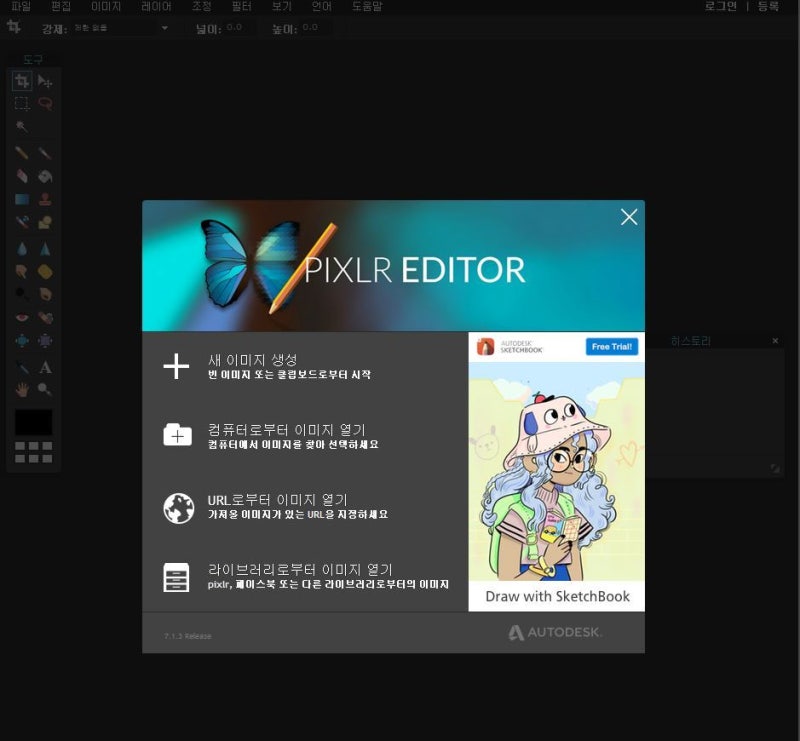Viewport: 800px width, 741px height.
Task: Open the 이미지 menu
Action: 106,6
